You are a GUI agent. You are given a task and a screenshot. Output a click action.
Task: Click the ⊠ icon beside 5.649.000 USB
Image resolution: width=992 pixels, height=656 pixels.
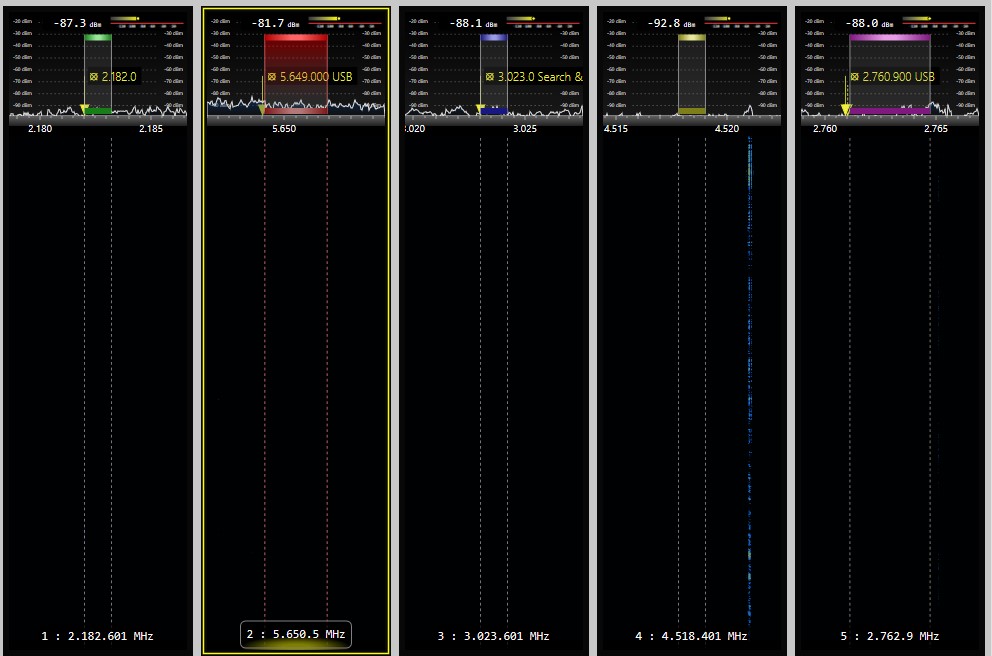270,76
